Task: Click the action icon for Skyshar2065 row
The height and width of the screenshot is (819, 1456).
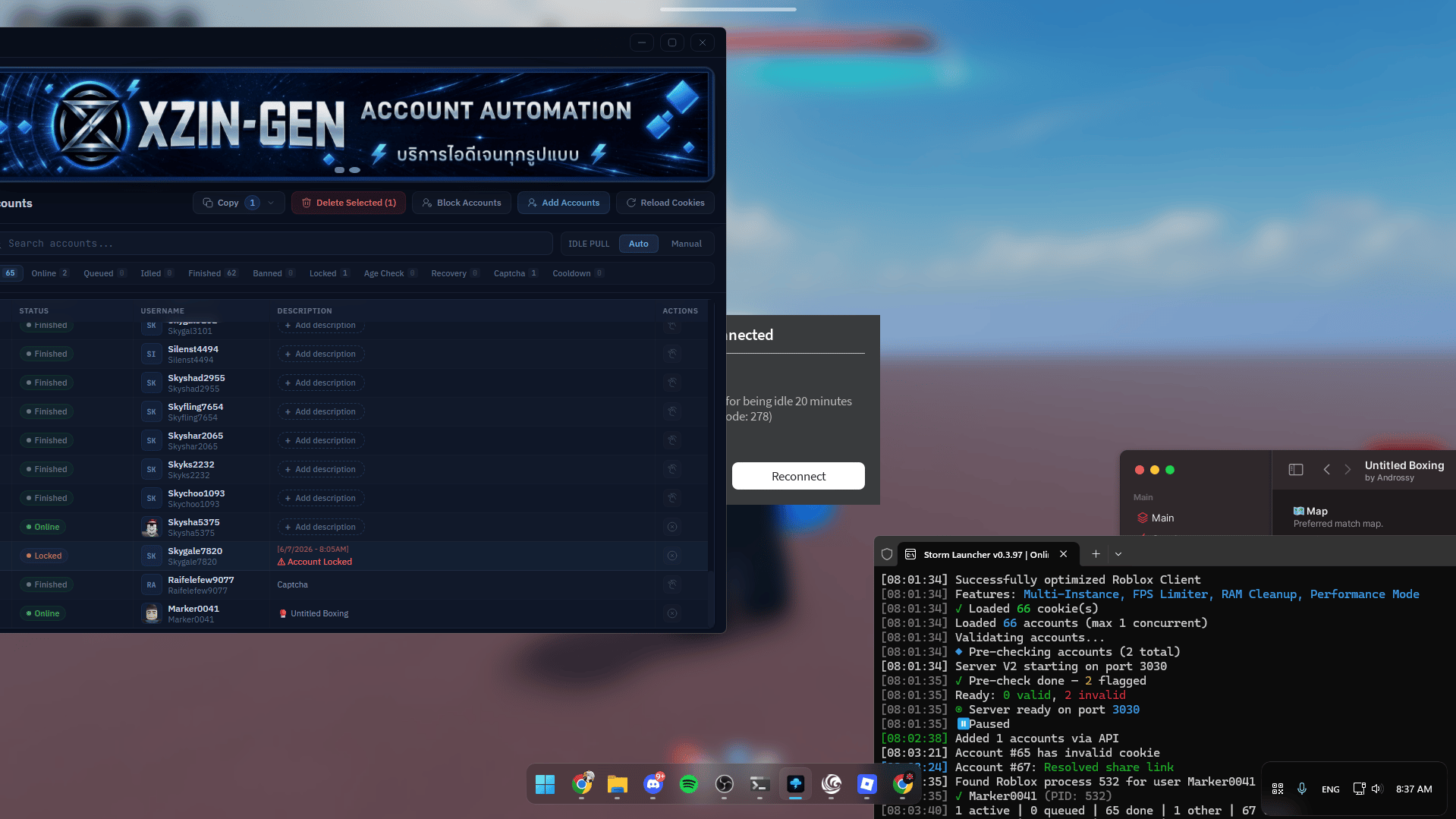Action: pyautogui.click(x=672, y=440)
